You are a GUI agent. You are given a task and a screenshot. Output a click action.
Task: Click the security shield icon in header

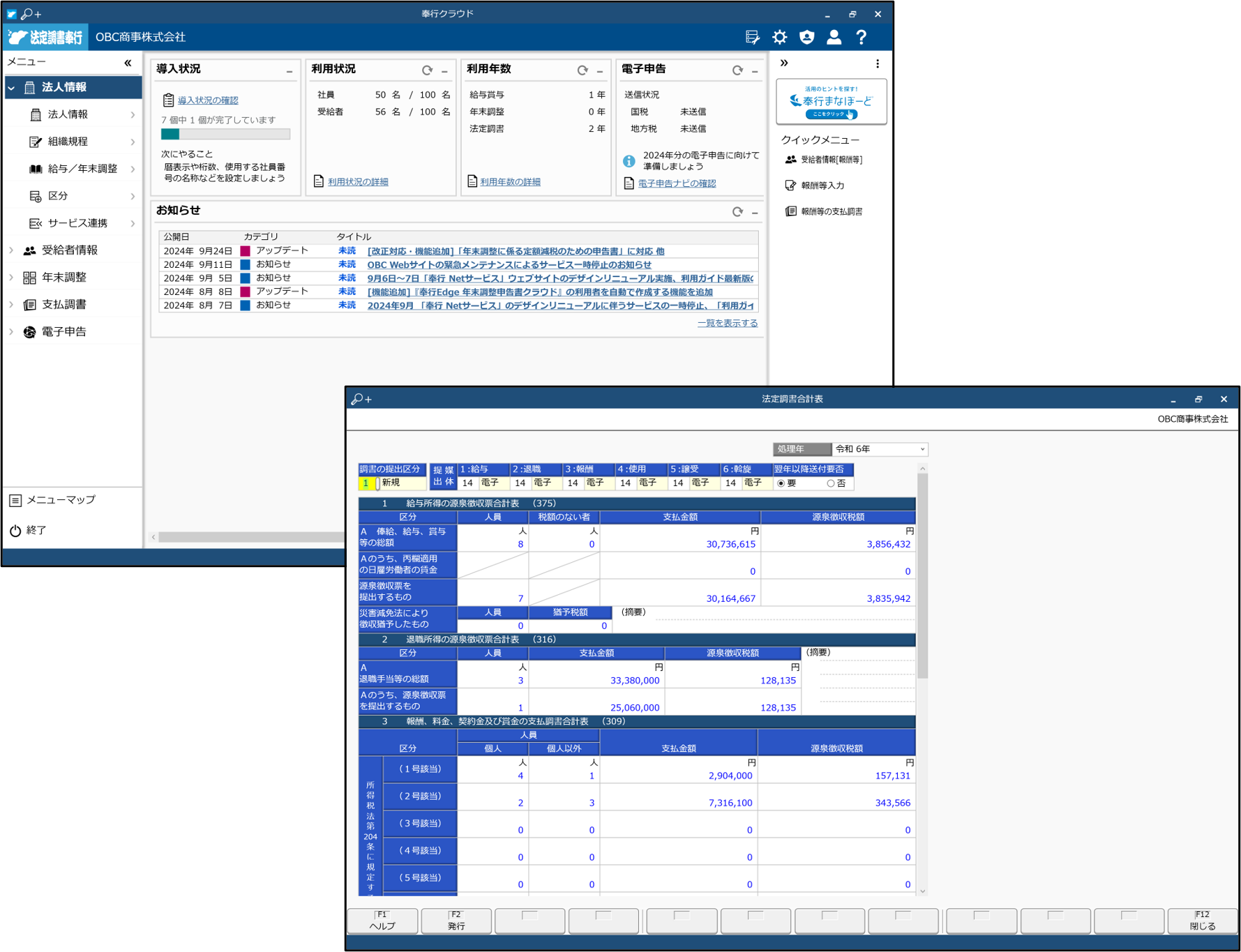pos(806,38)
